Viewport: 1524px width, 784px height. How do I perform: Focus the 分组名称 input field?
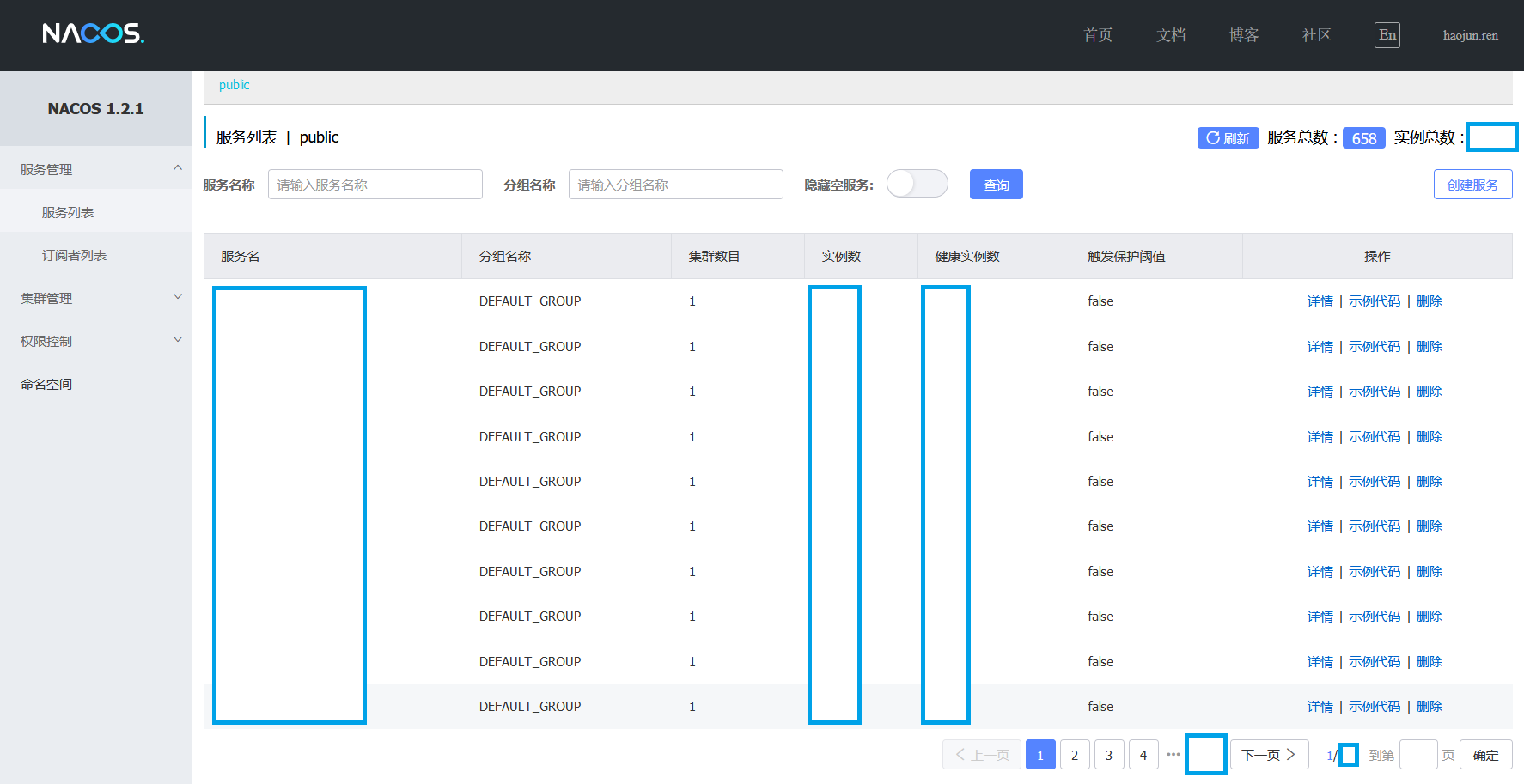pyautogui.click(x=676, y=185)
